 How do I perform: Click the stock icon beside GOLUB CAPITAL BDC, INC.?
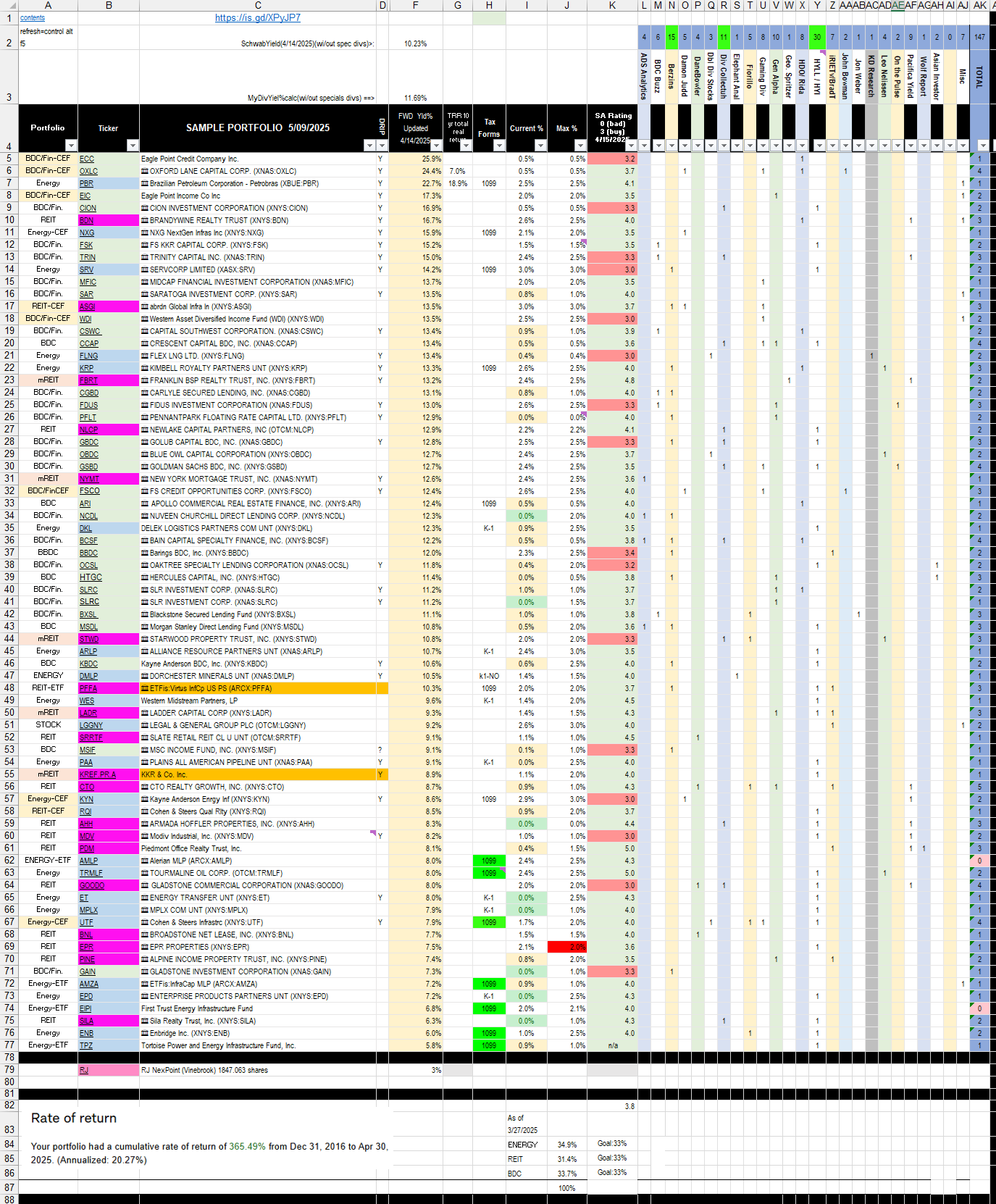[145, 443]
